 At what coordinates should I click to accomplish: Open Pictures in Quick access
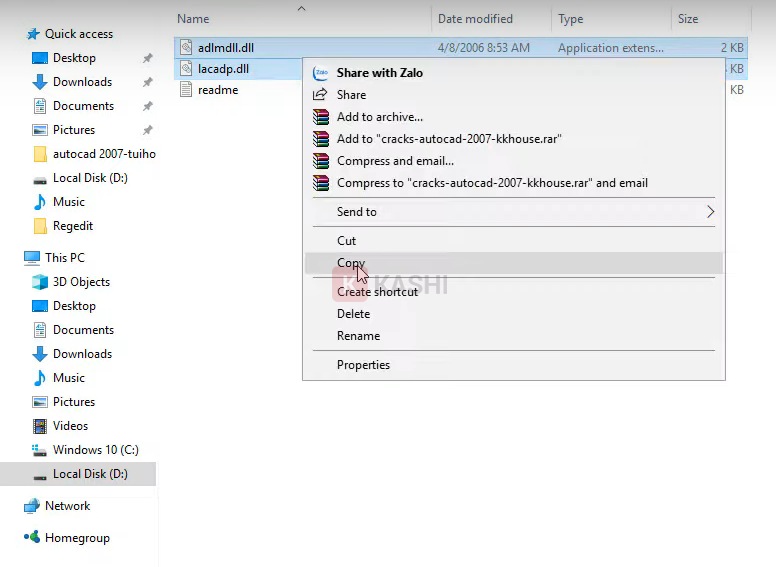74,130
